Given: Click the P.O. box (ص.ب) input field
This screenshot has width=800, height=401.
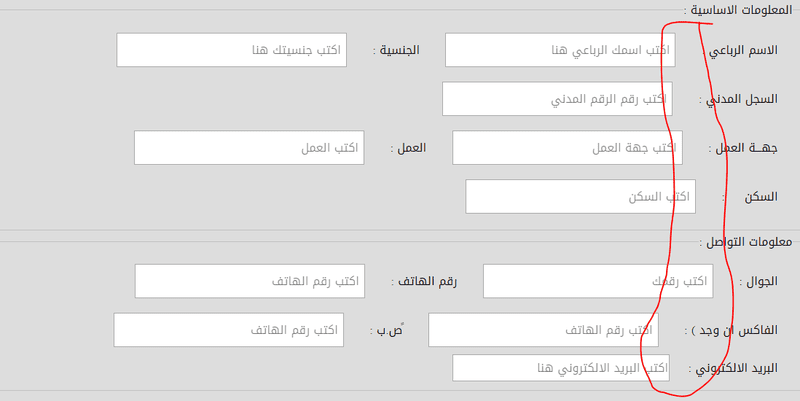Looking at the screenshot, I should pos(228,330).
